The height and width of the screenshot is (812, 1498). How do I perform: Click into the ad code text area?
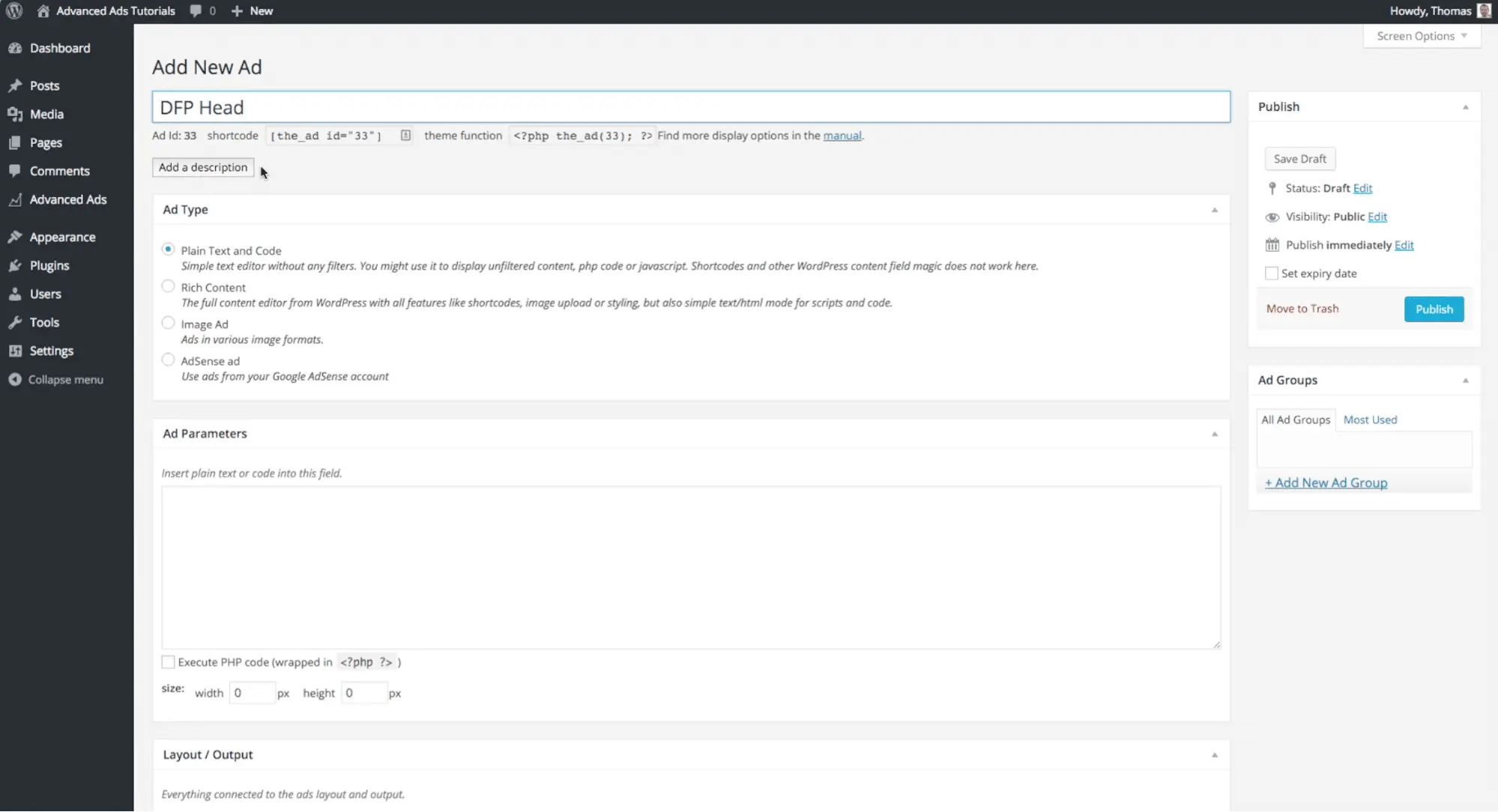(690, 566)
